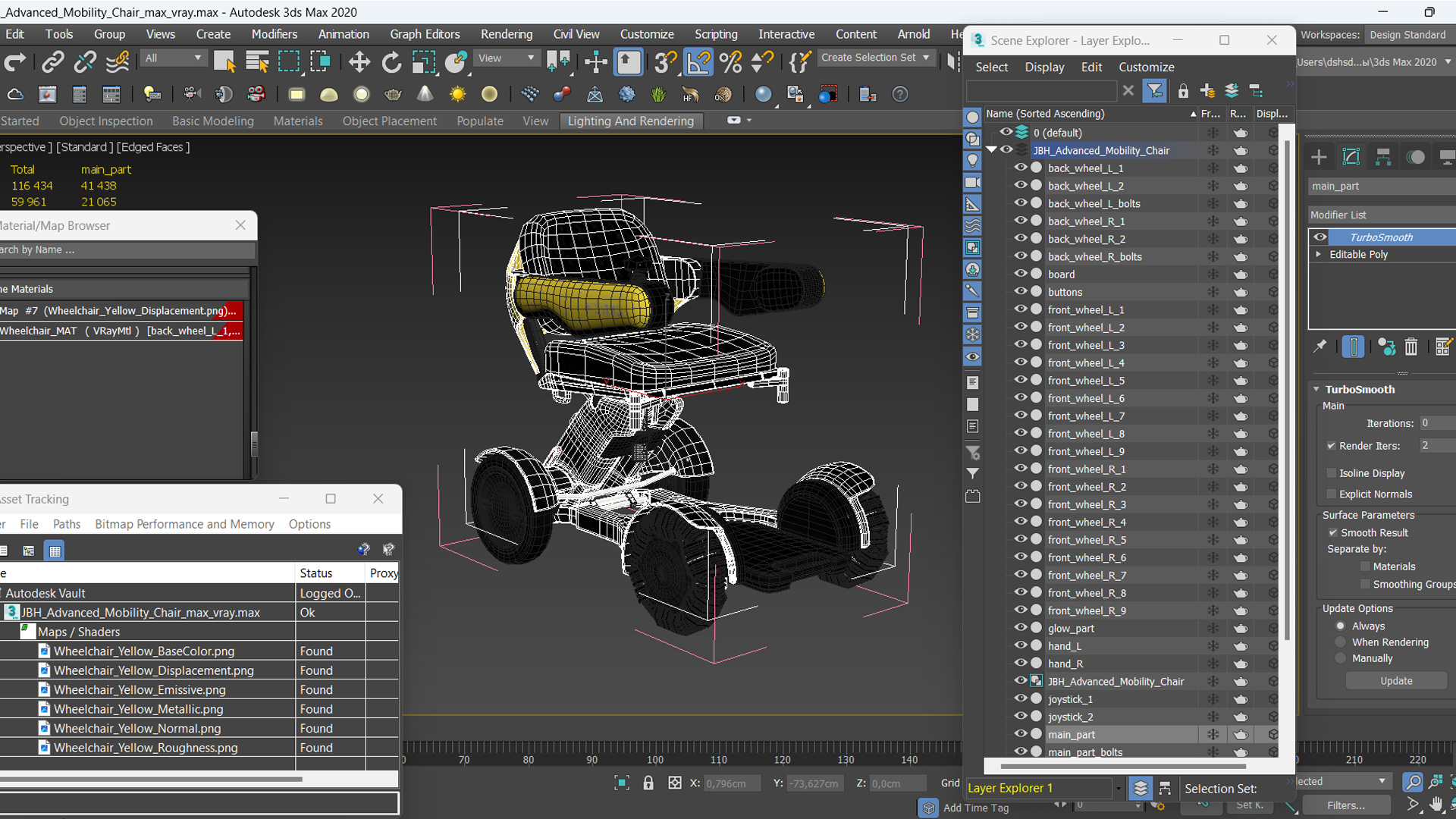Click Filters button near timeline
Viewport: 1456px width, 819px height.
click(x=1346, y=805)
